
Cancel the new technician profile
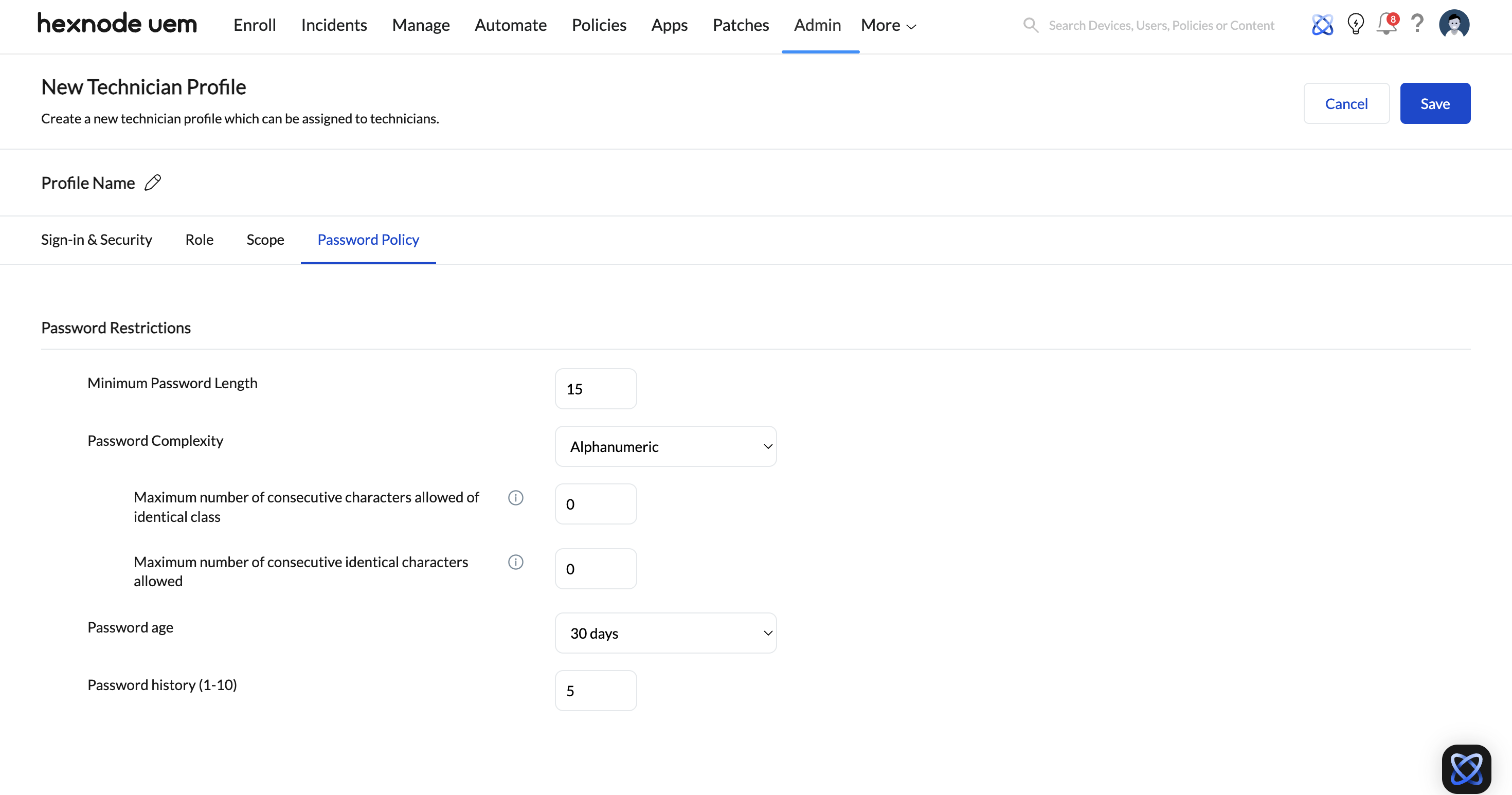pos(1346,103)
